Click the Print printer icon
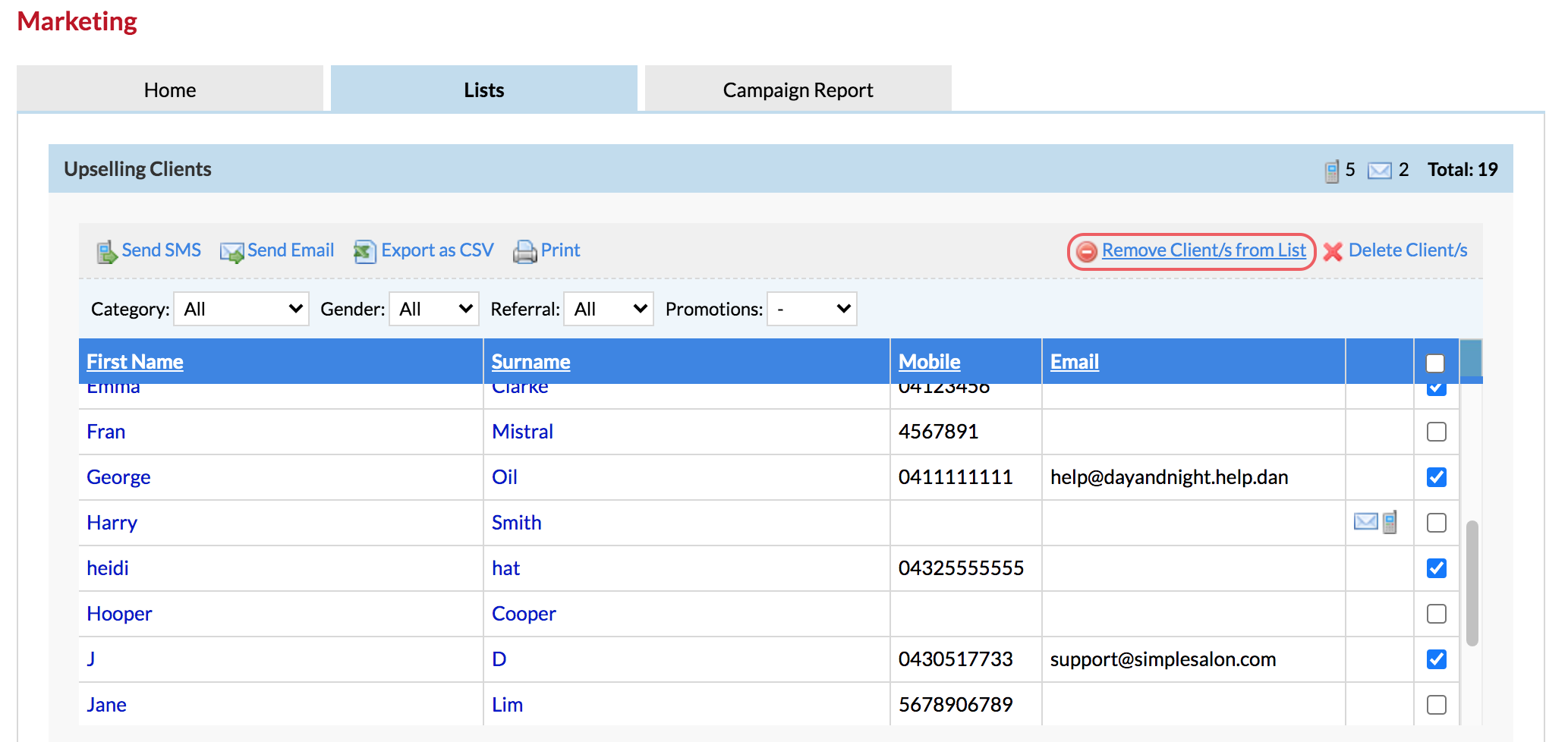 [524, 251]
